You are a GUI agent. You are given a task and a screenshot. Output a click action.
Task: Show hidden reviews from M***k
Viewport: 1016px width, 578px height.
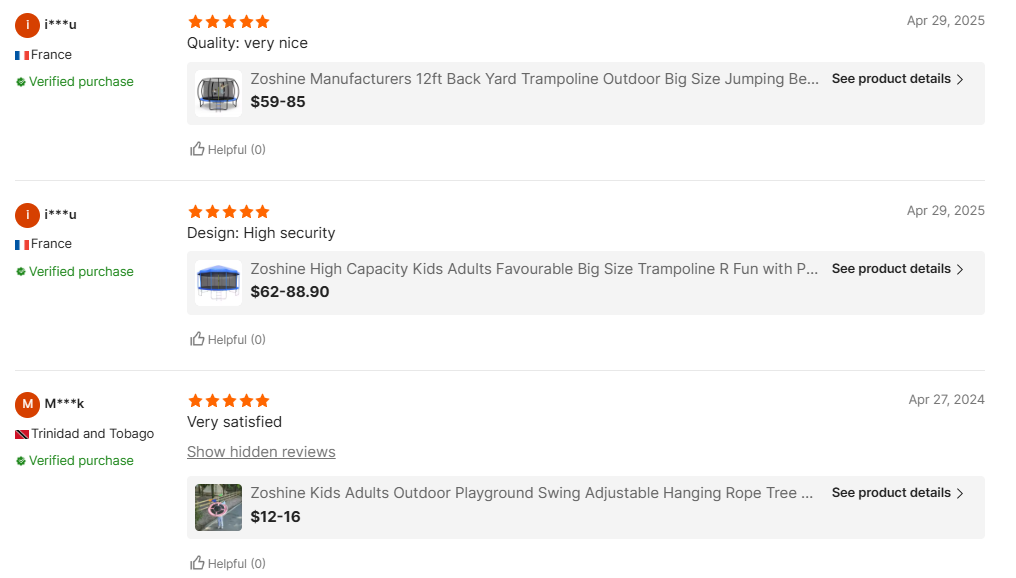[x=261, y=452]
